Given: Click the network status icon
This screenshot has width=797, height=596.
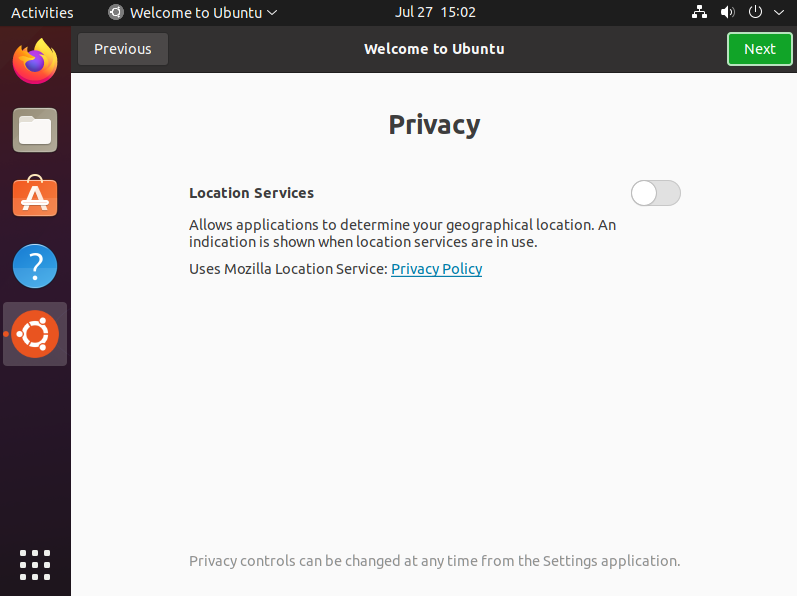Looking at the screenshot, I should click(x=700, y=12).
